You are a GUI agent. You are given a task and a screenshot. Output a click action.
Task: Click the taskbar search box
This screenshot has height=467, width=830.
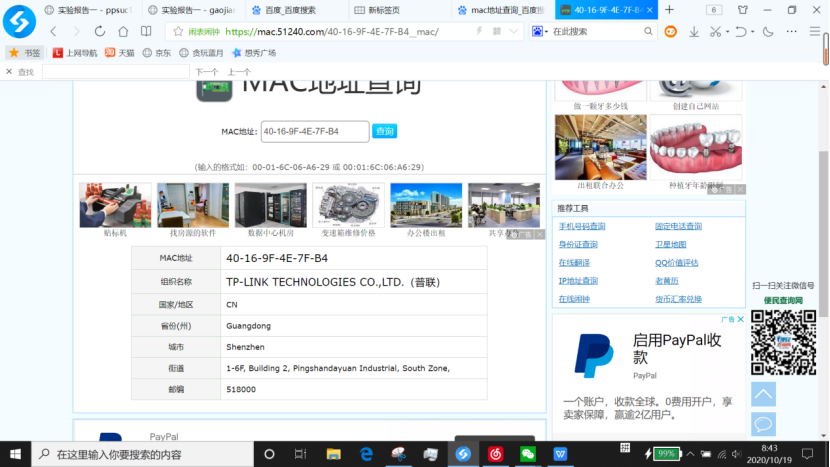143,454
